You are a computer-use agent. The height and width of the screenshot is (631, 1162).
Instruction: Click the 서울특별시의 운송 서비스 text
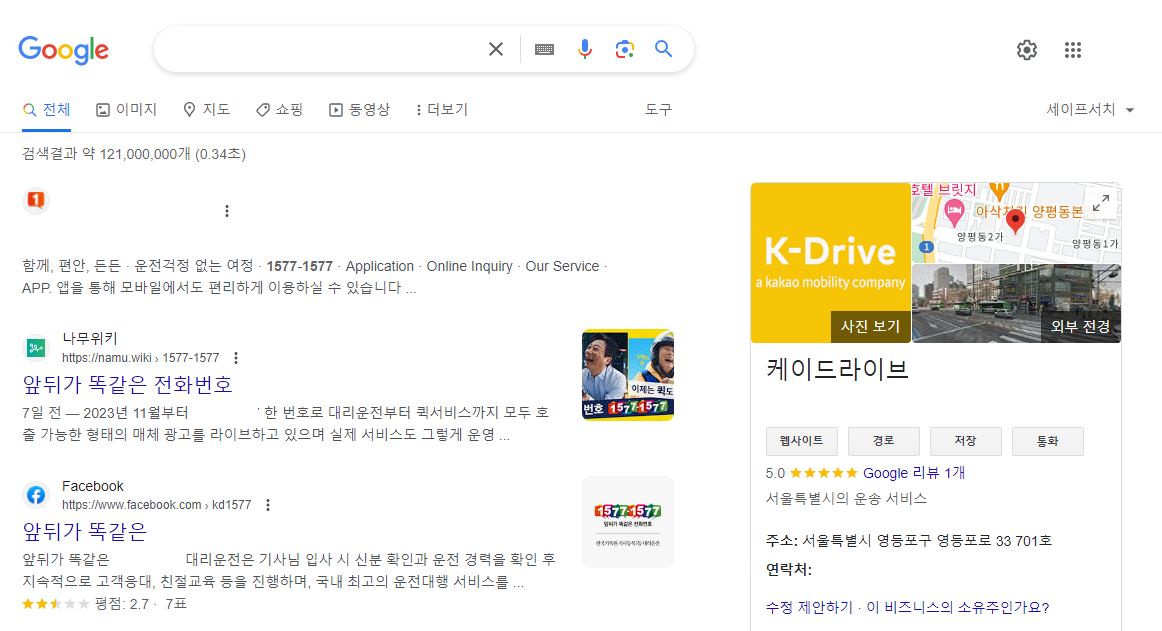point(846,498)
